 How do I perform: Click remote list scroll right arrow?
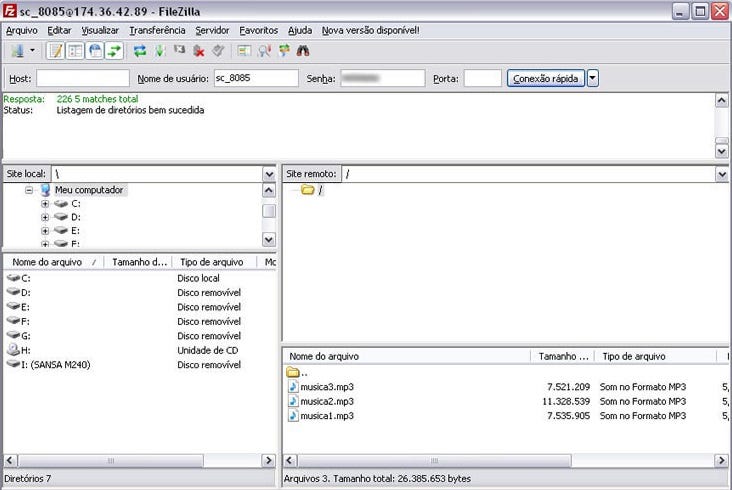click(x=722, y=461)
